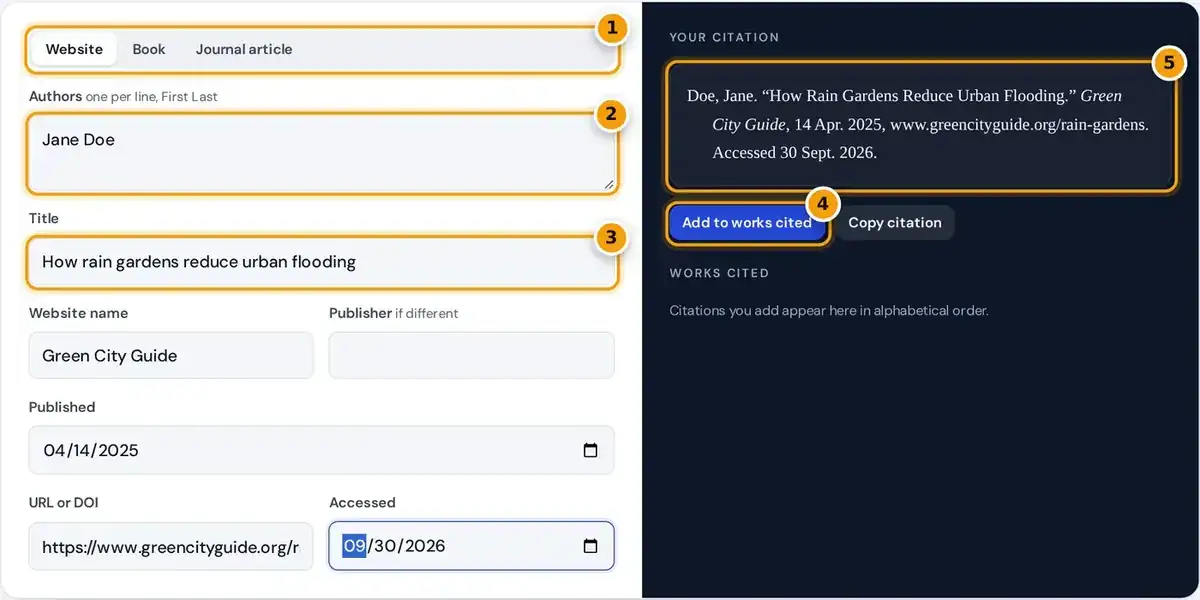
Task: Click the WORKS CITED heading
Action: coord(719,273)
